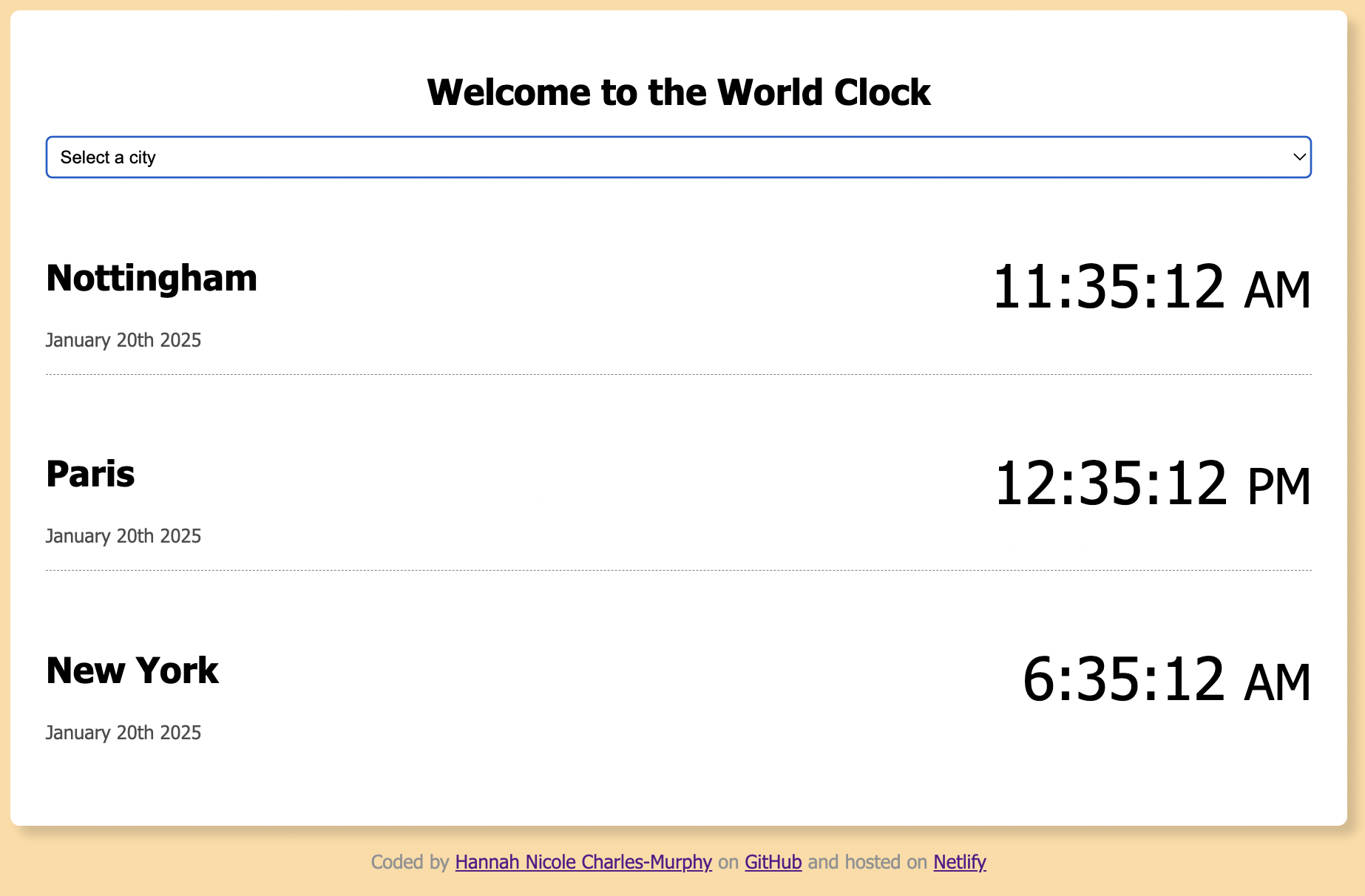The height and width of the screenshot is (896, 1365).
Task: Click the Nottingham city heading
Action: tap(151, 279)
